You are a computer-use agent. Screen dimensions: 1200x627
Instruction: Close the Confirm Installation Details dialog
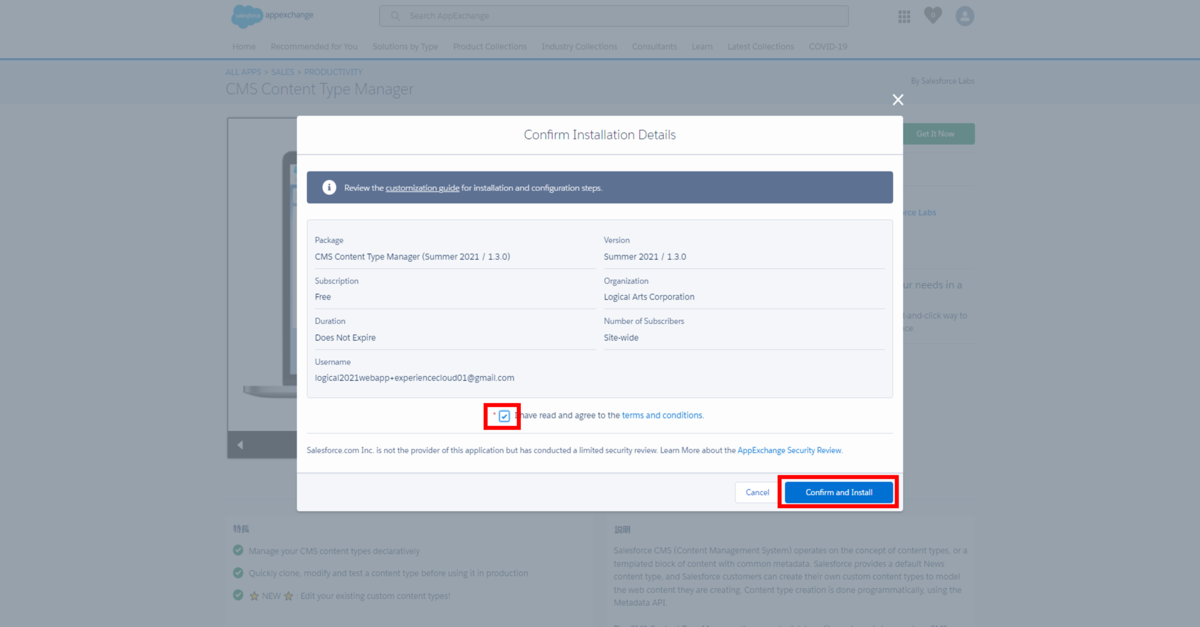(x=898, y=100)
